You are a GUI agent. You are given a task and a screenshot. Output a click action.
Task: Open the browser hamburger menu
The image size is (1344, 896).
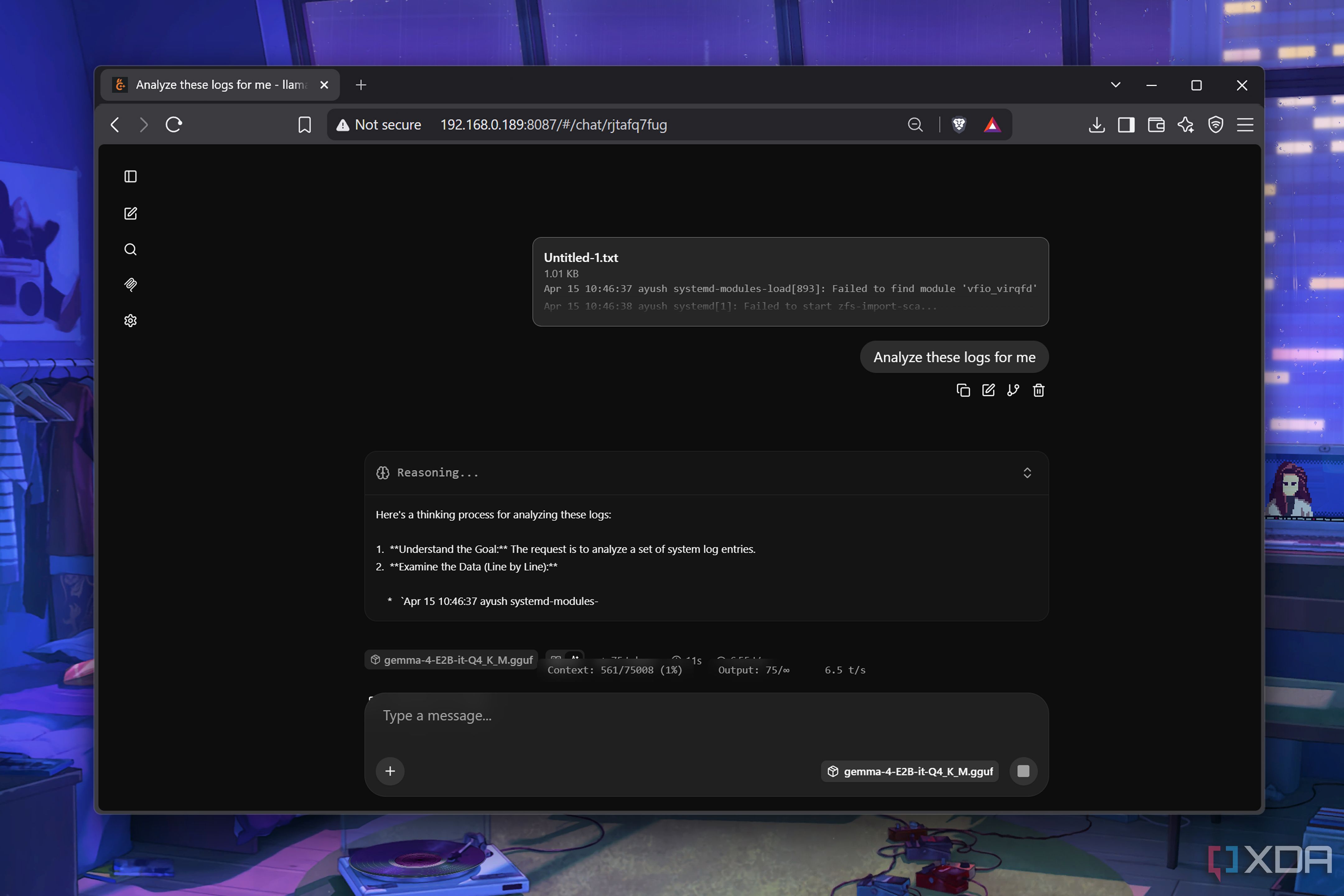[x=1245, y=124]
